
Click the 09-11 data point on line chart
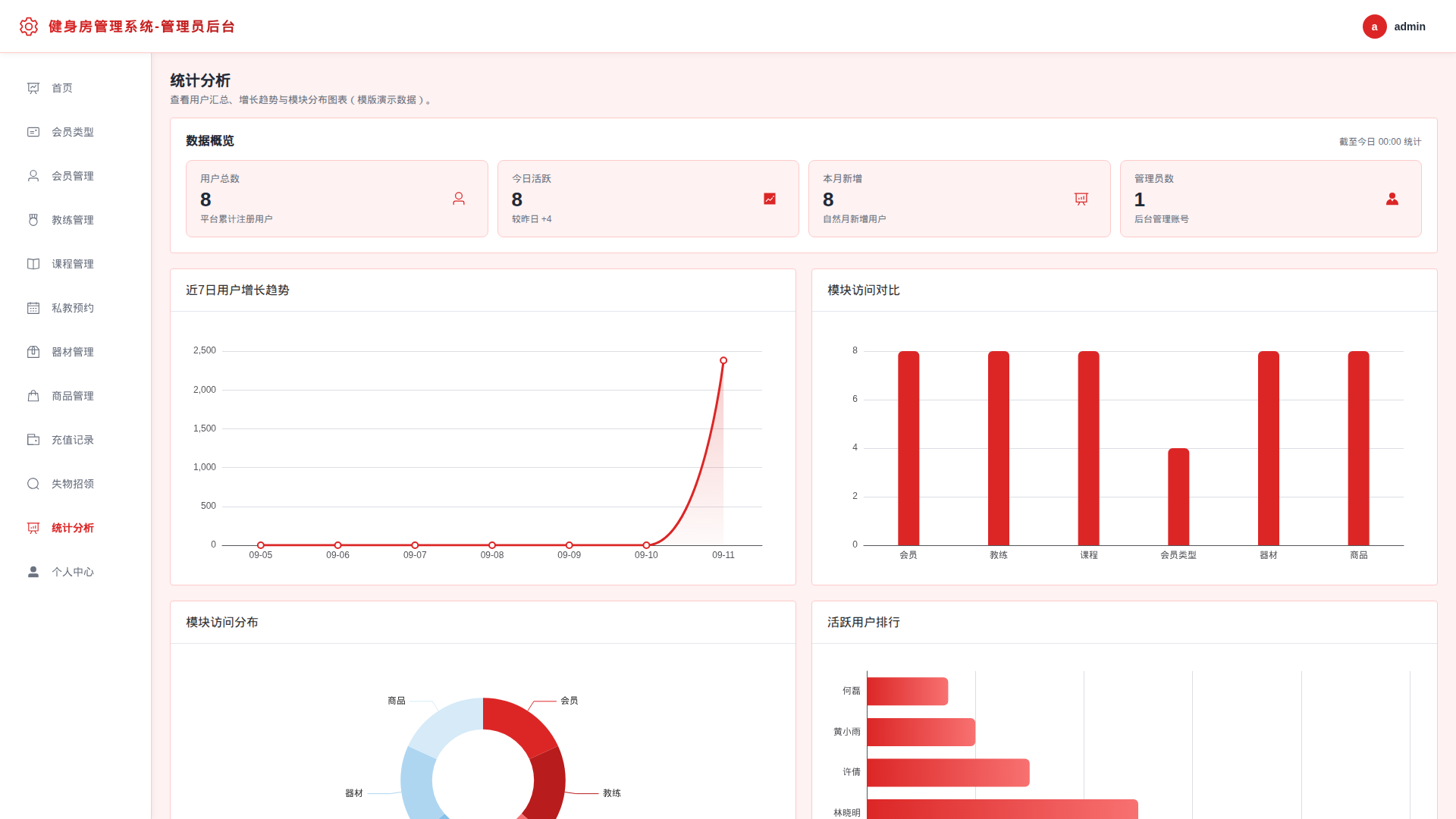pyautogui.click(x=723, y=360)
